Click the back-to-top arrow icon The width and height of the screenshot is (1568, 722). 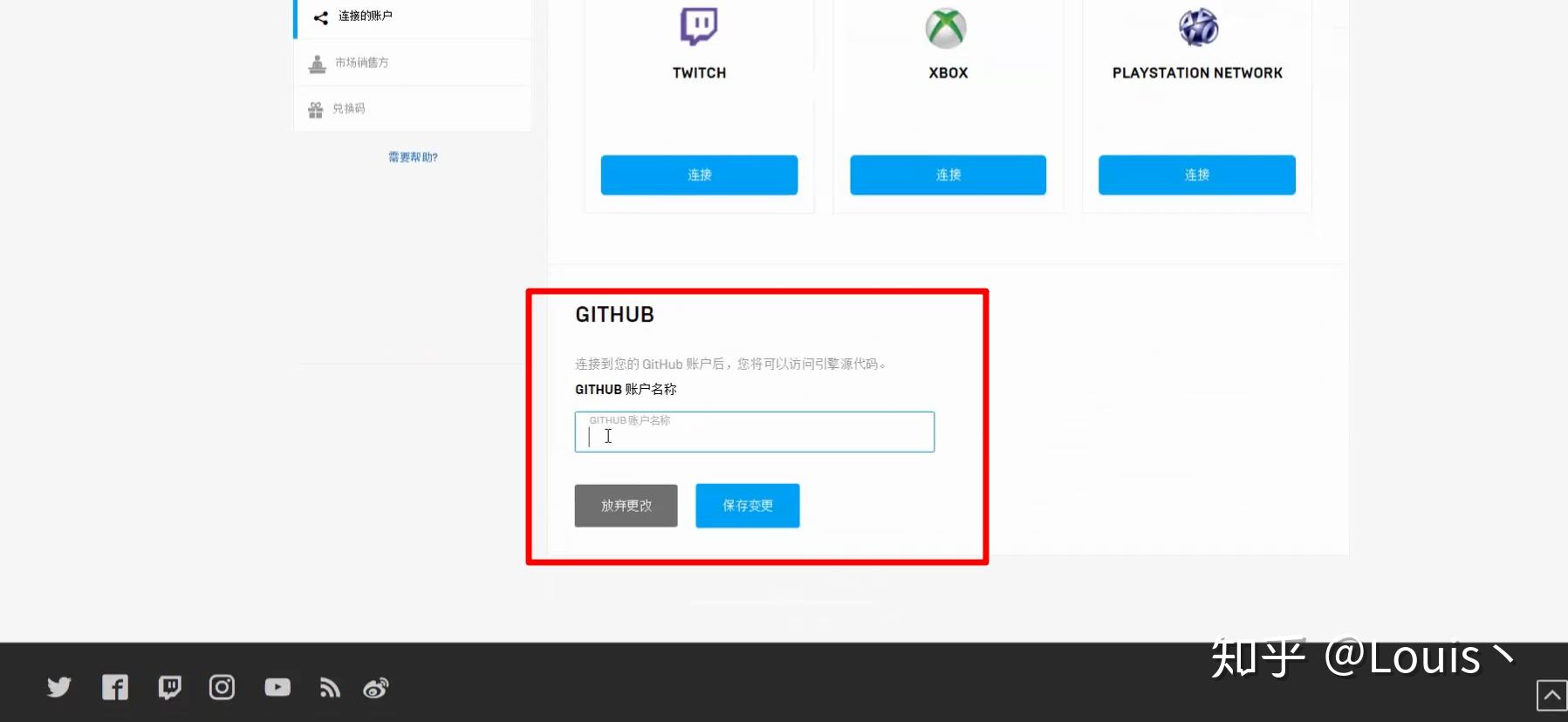click(1551, 695)
